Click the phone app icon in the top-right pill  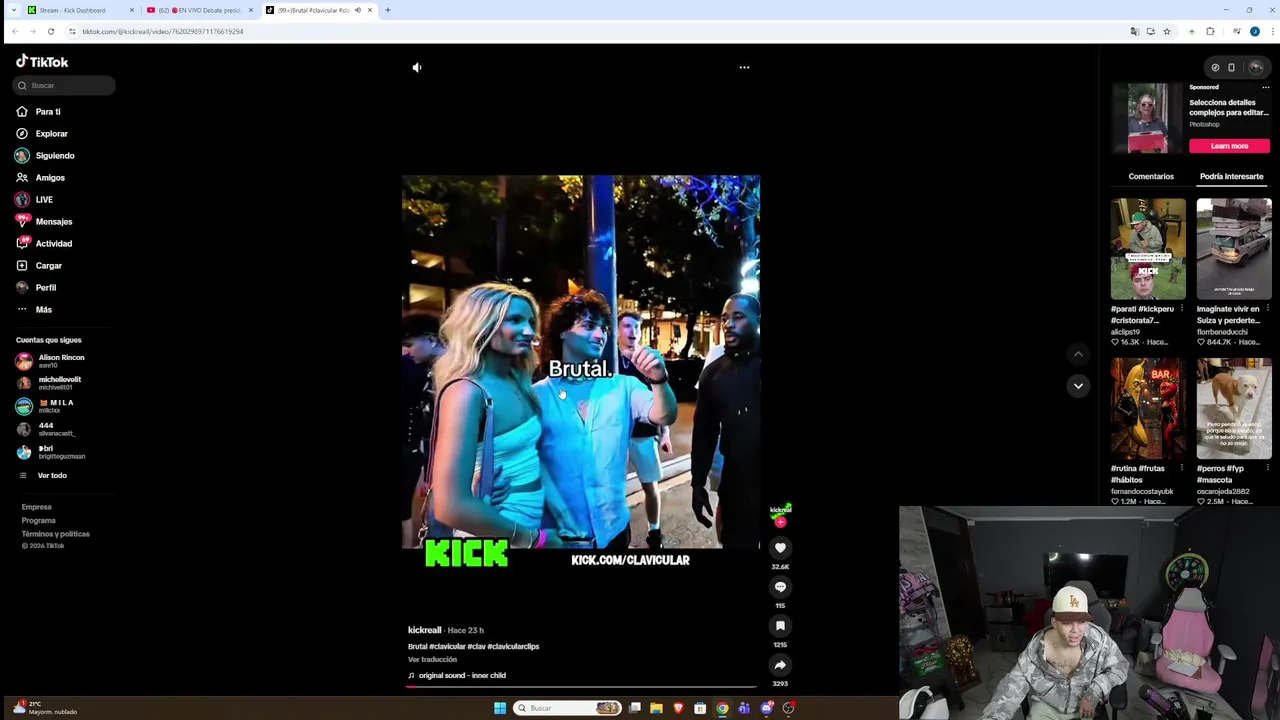coord(1231,67)
